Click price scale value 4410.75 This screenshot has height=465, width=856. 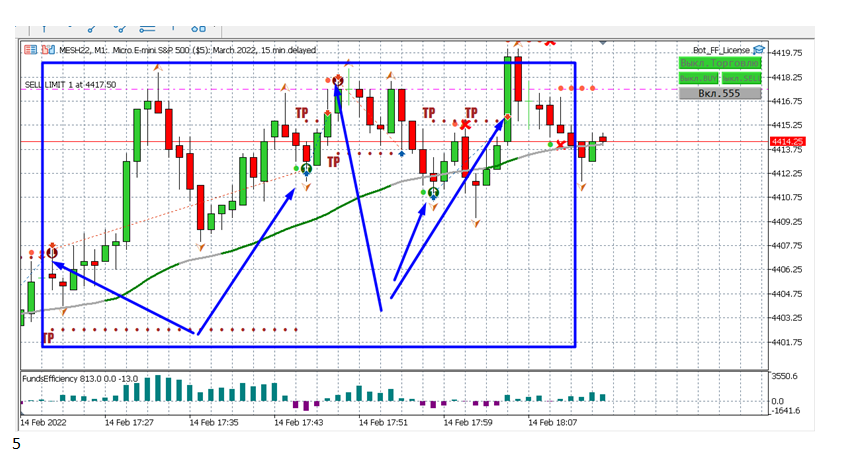[x=786, y=198]
